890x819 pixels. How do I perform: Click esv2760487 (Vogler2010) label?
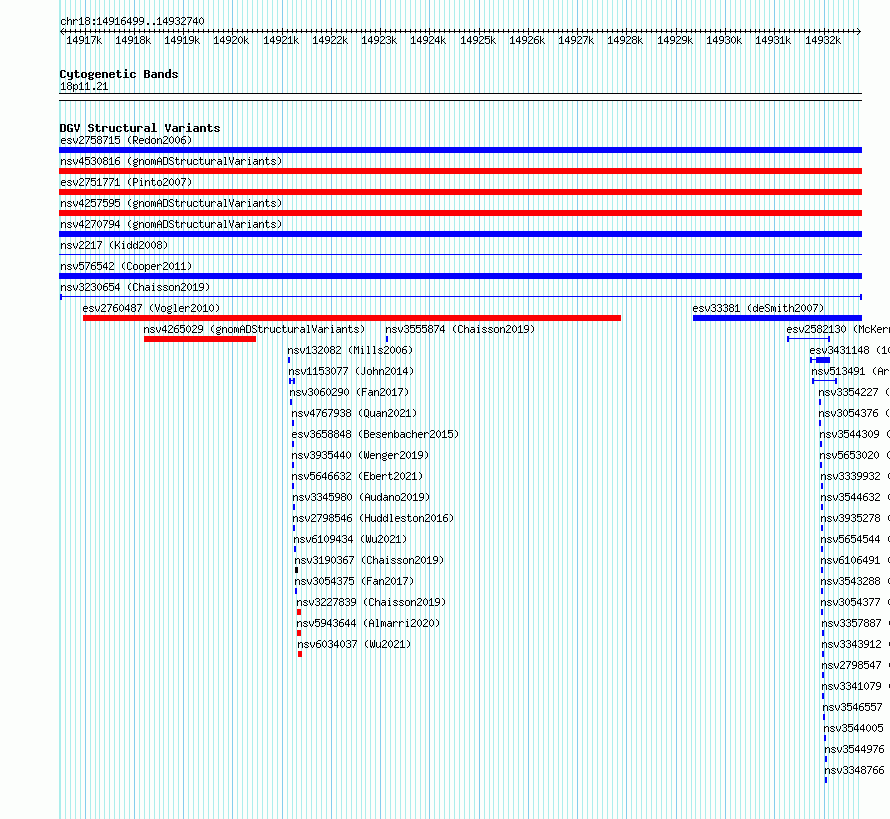[x=151, y=308]
